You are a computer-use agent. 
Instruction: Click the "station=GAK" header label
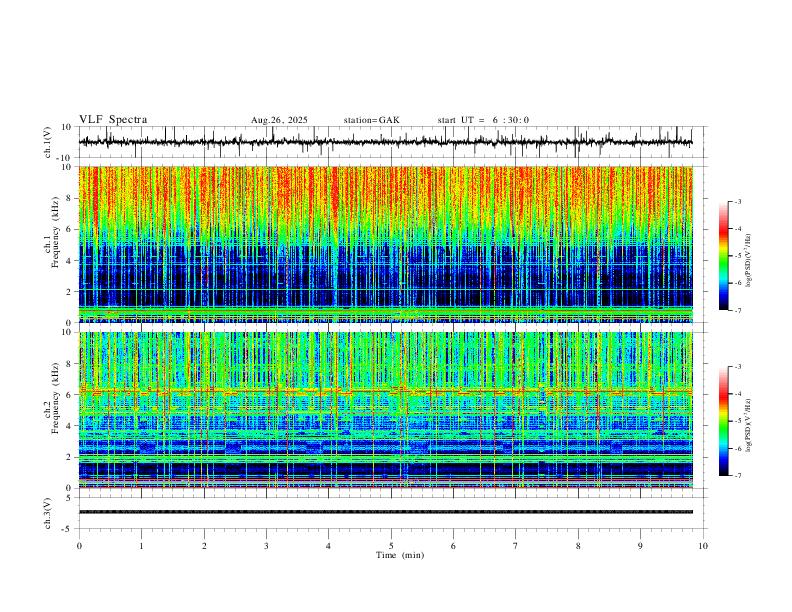click(x=372, y=120)
